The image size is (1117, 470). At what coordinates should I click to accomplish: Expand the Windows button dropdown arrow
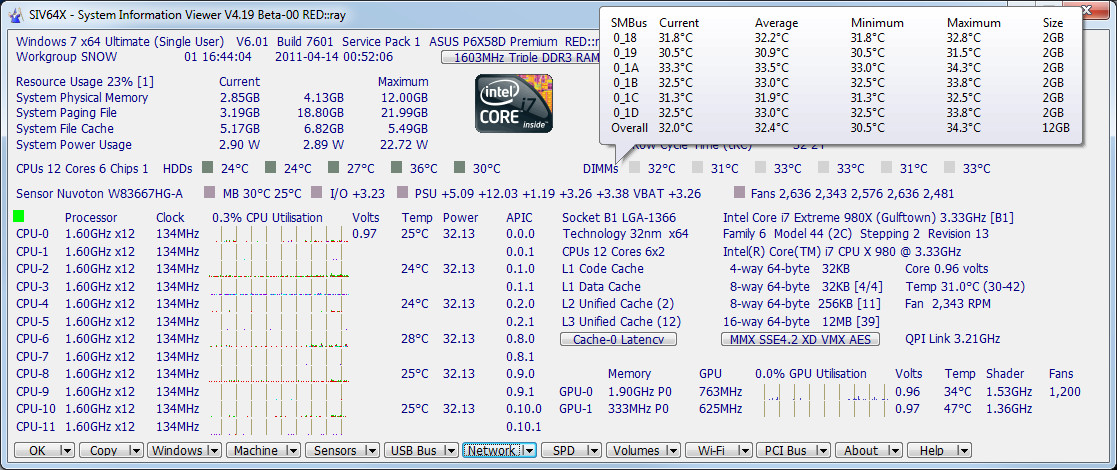[214, 451]
